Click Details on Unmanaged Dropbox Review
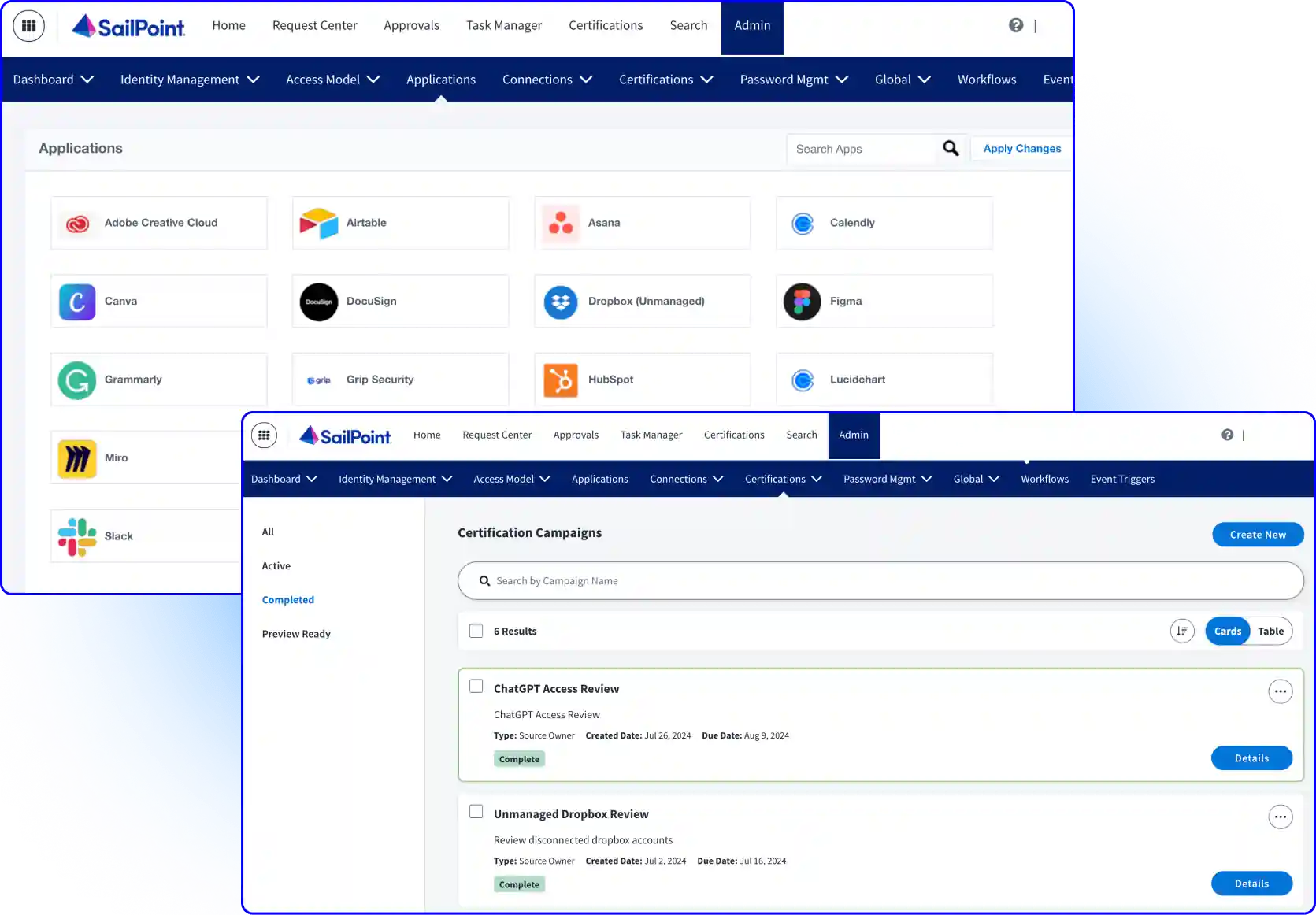The height and width of the screenshot is (915, 1316). pos(1251,884)
